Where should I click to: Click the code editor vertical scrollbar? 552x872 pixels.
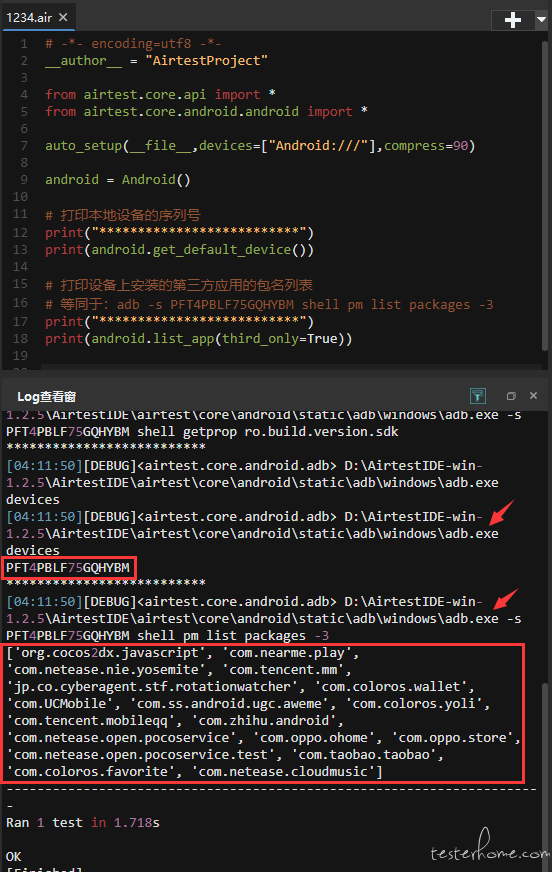[x=545, y=195]
